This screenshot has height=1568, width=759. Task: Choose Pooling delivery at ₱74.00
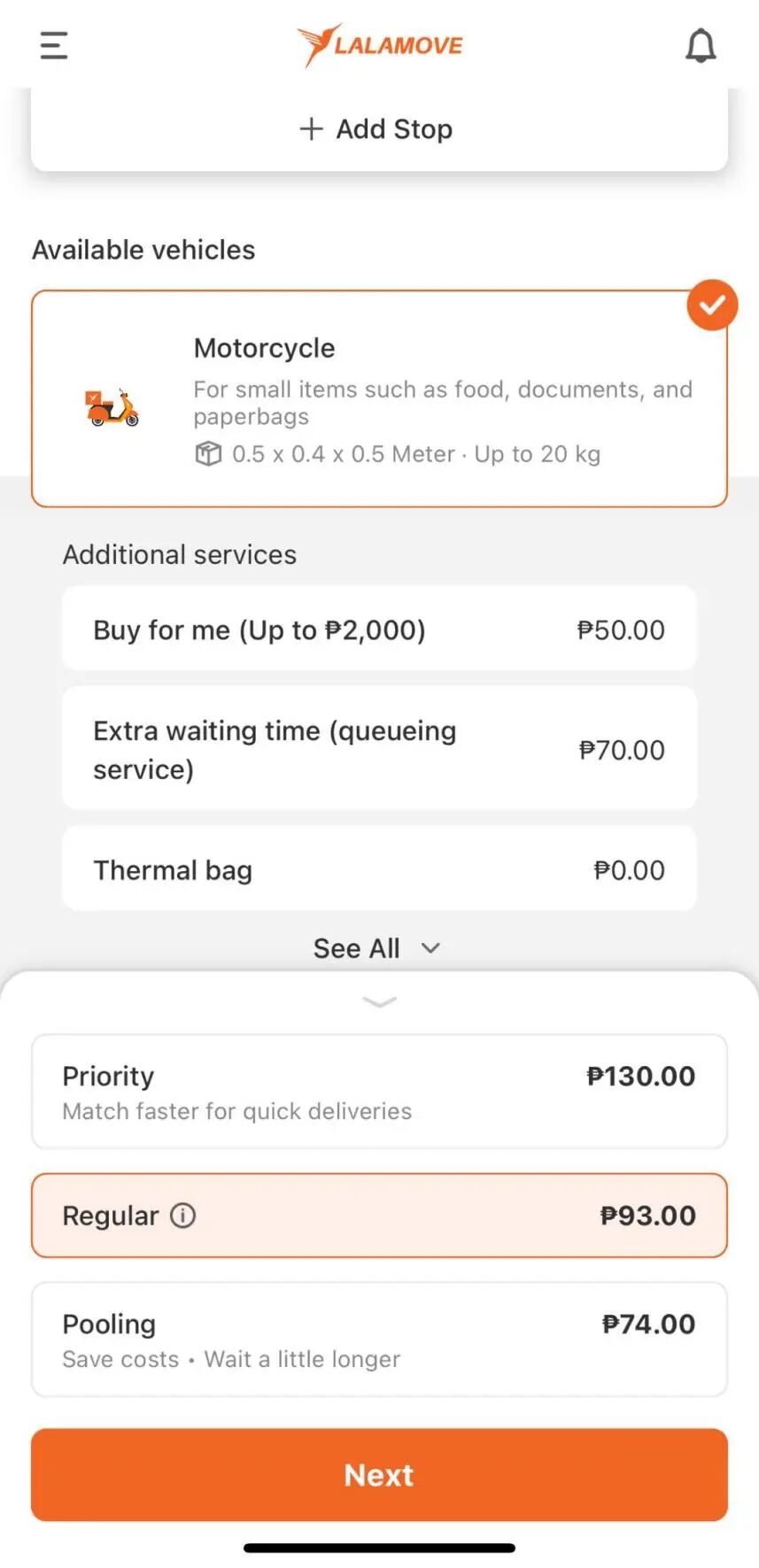coord(379,1340)
